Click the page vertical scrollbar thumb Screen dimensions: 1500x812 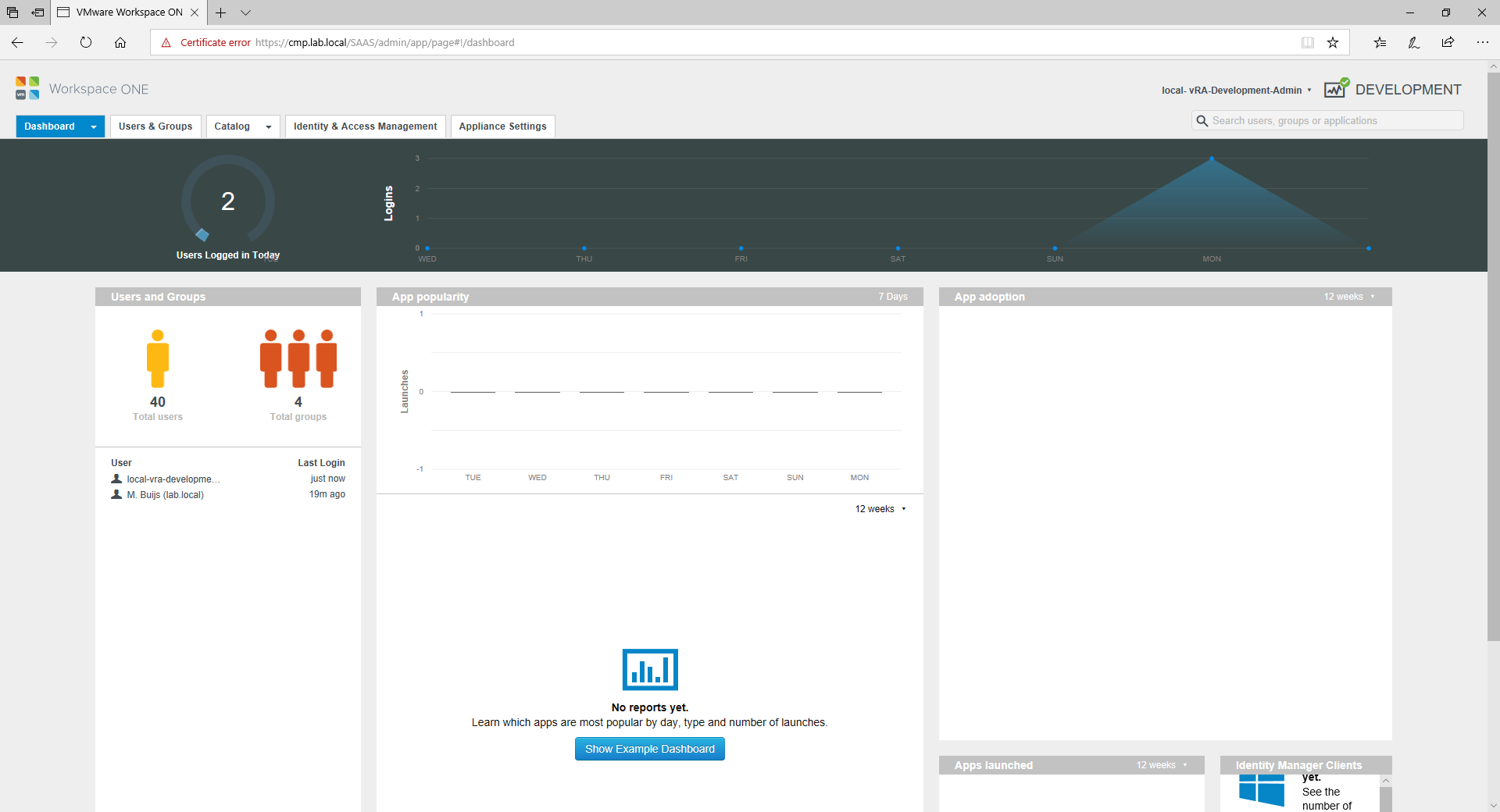(x=1493, y=357)
